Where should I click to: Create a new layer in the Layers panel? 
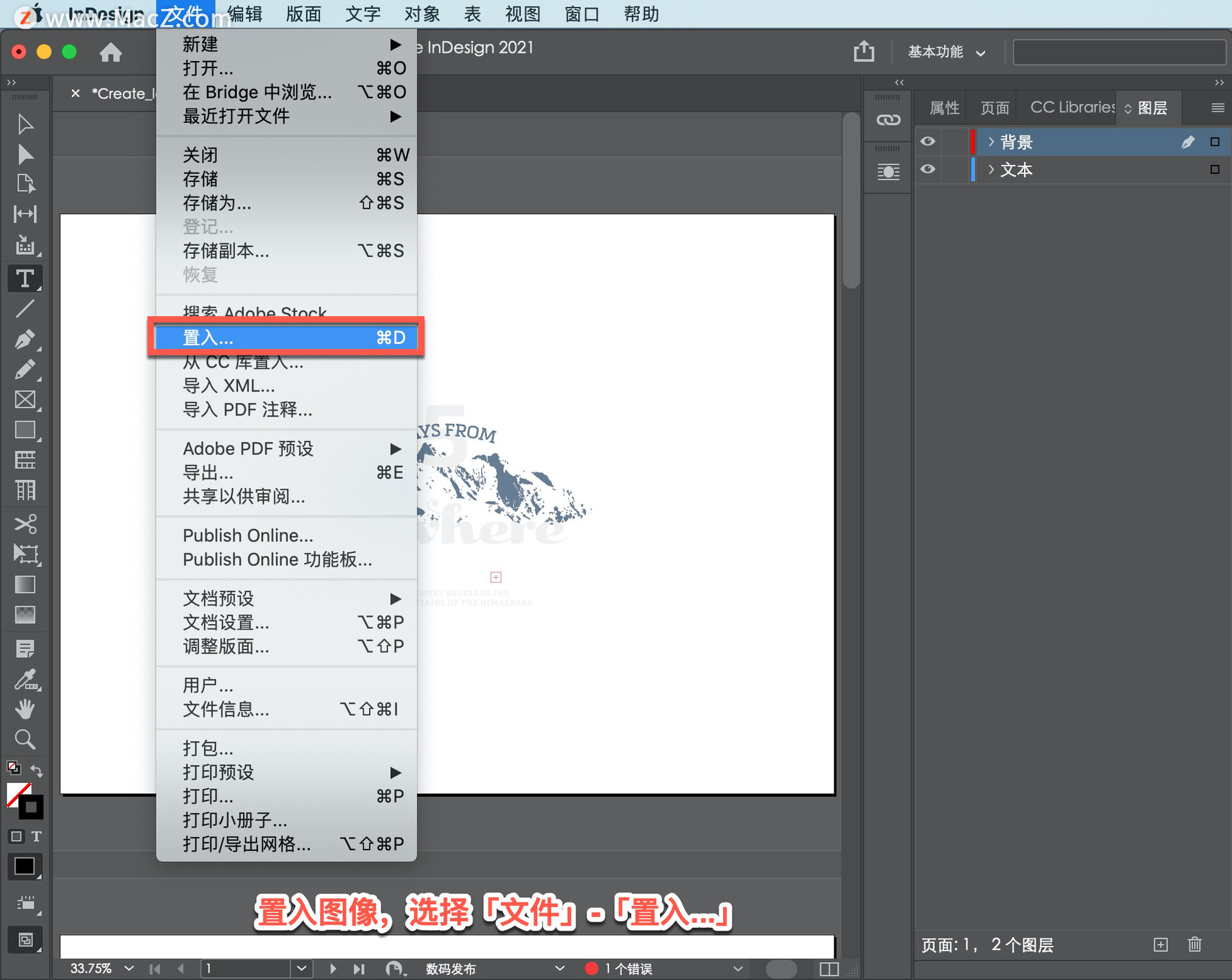point(1161,944)
